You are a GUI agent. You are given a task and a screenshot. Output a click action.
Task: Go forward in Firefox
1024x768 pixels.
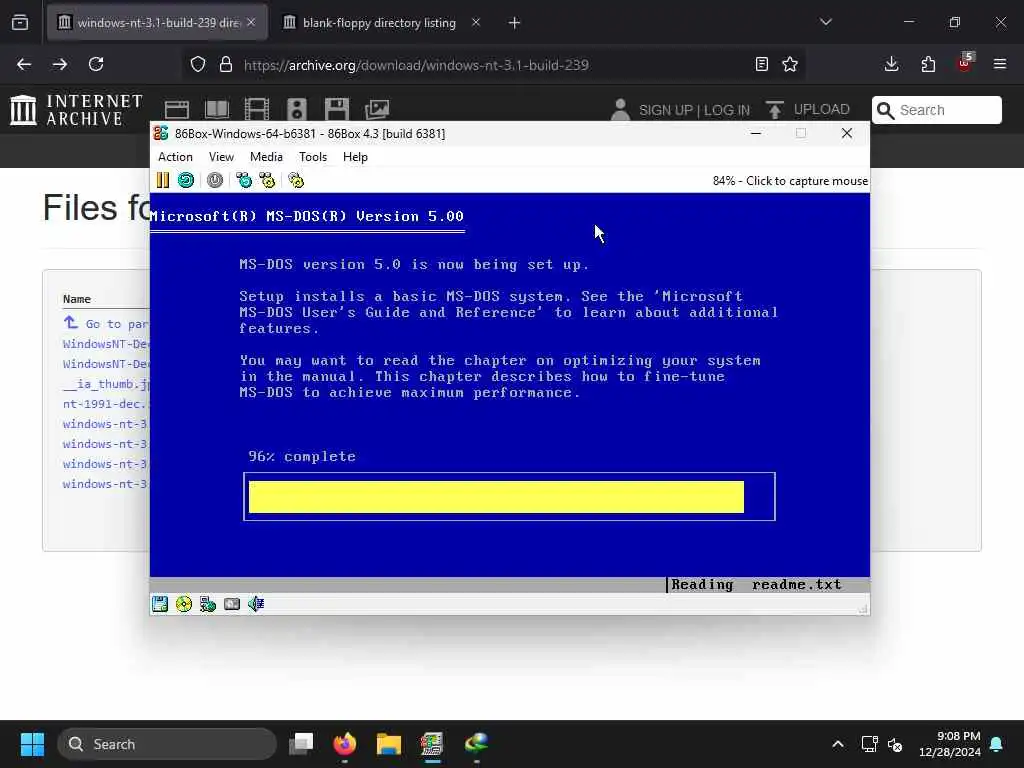pos(60,64)
